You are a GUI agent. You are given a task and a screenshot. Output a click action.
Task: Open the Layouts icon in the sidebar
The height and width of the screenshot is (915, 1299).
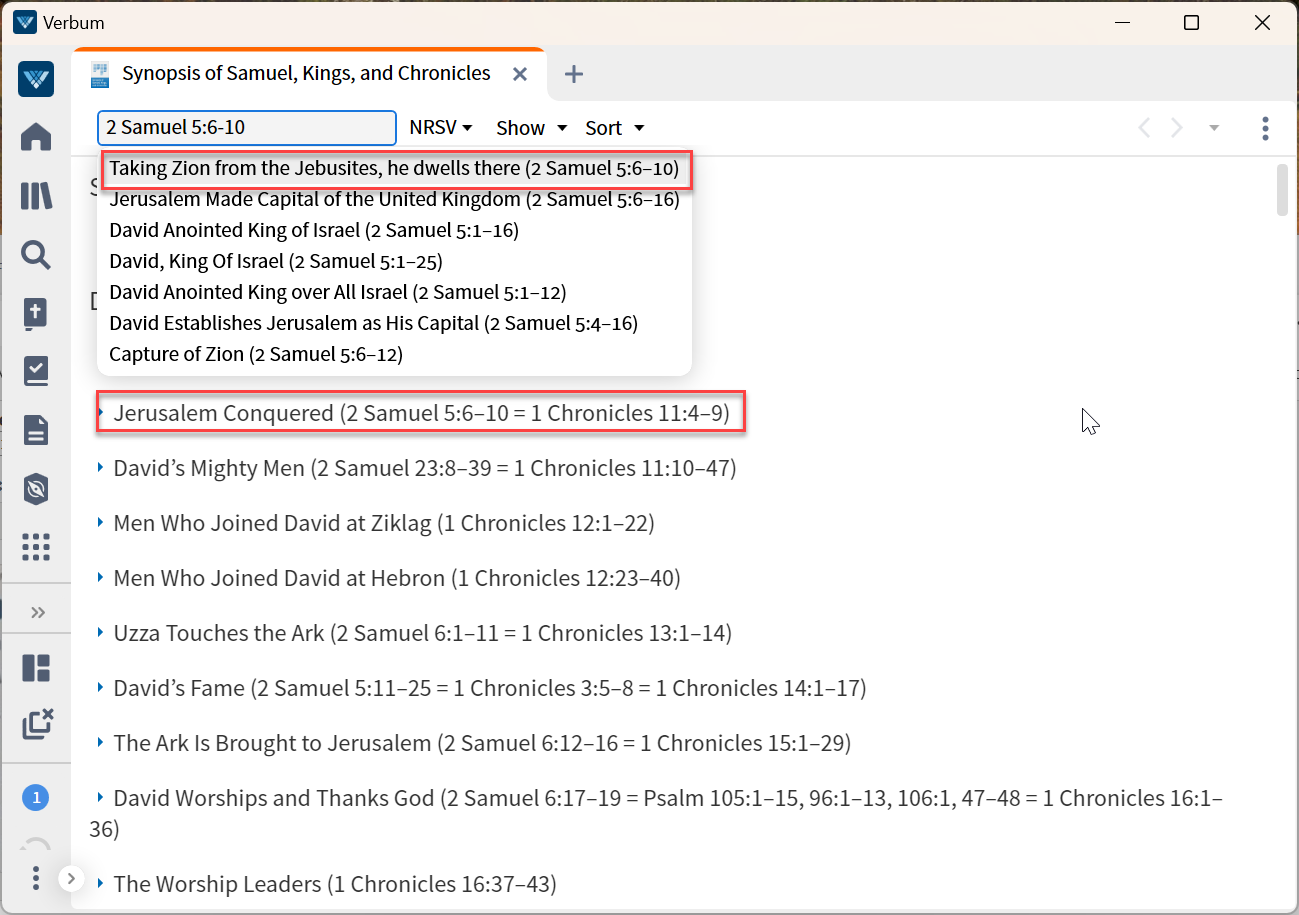pyautogui.click(x=36, y=668)
